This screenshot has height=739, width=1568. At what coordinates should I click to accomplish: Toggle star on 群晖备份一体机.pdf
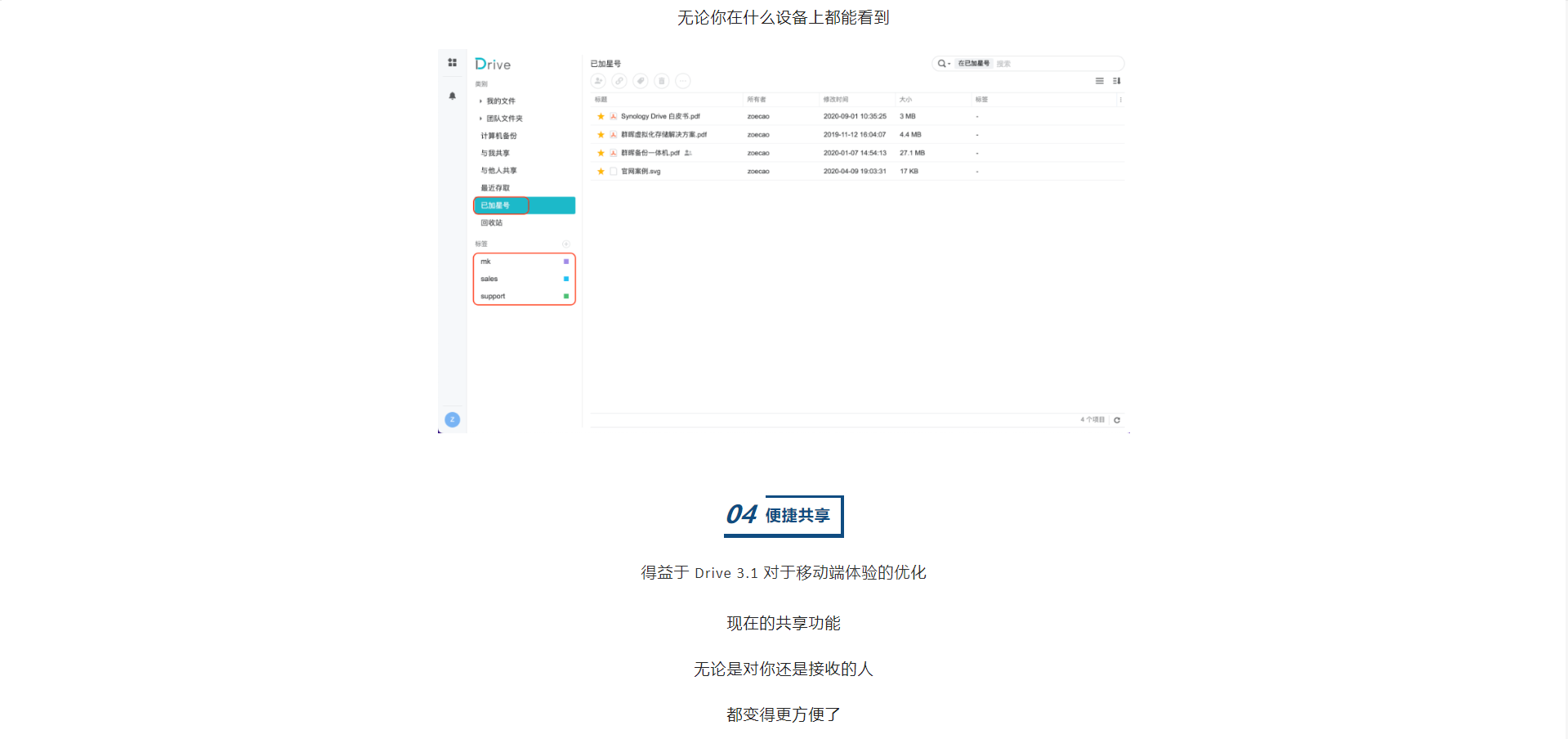tap(601, 153)
